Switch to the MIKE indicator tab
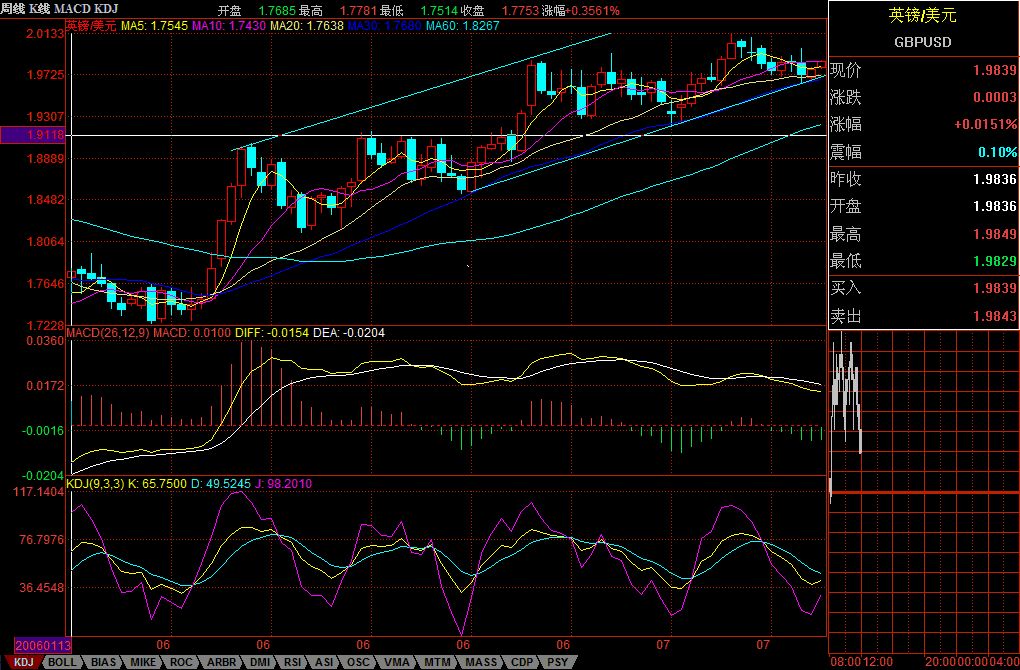This screenshot has height=670, width=1020. [143, 662]
